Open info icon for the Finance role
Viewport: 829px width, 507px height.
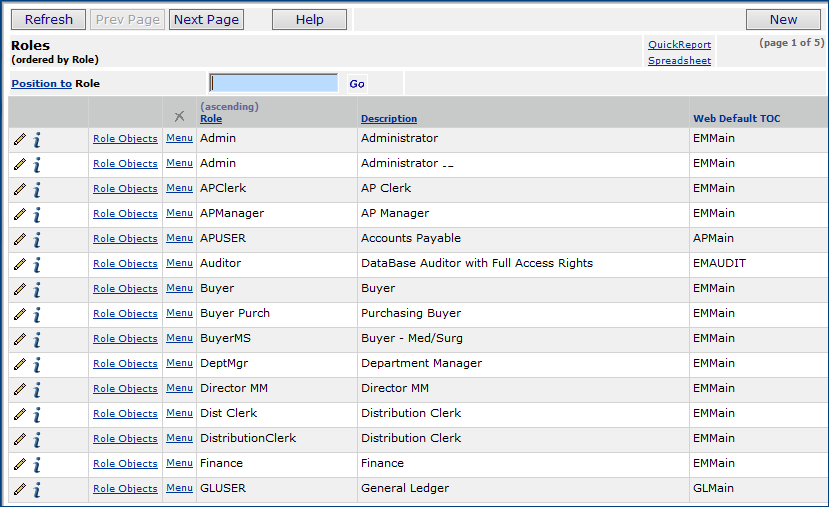coord(37,465)
